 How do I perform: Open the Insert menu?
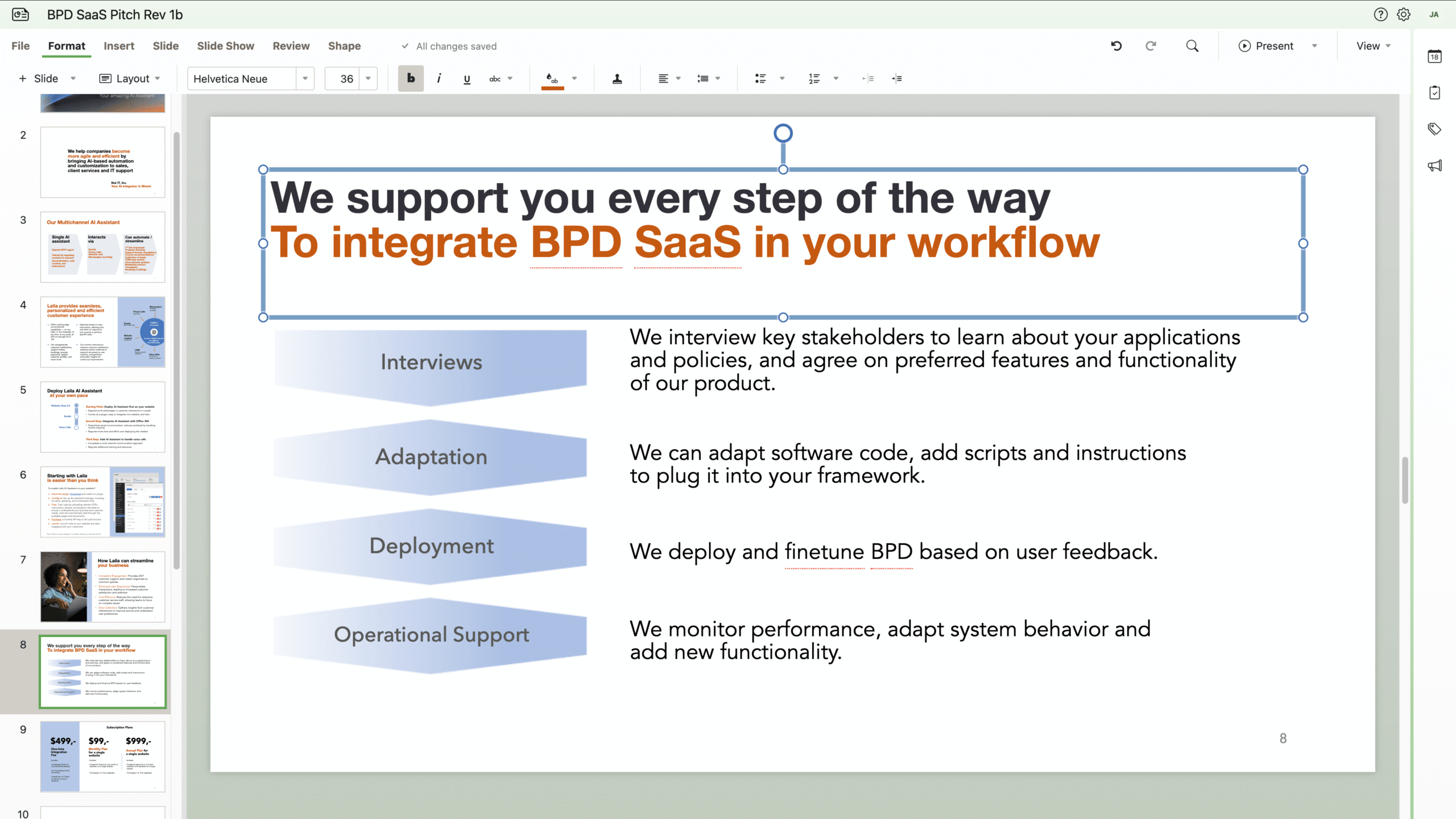[x=119, y=46]
